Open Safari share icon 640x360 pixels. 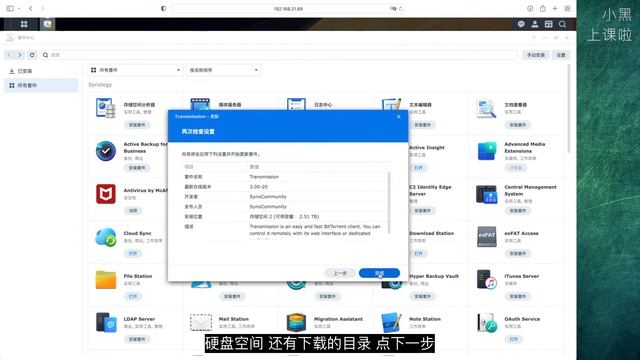click(x=542, y=8)
